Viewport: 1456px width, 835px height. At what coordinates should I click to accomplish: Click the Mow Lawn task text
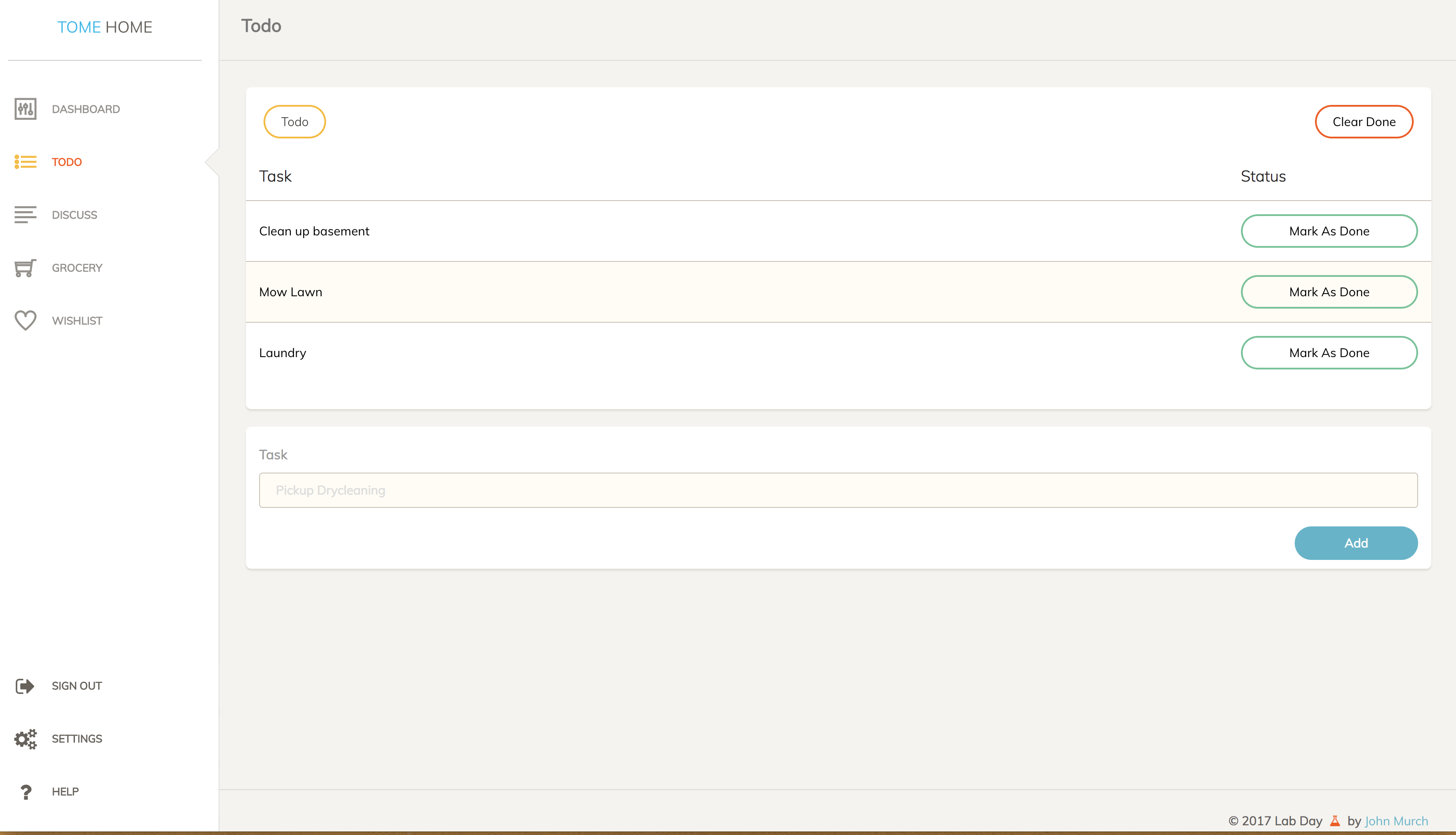point(290,292)
